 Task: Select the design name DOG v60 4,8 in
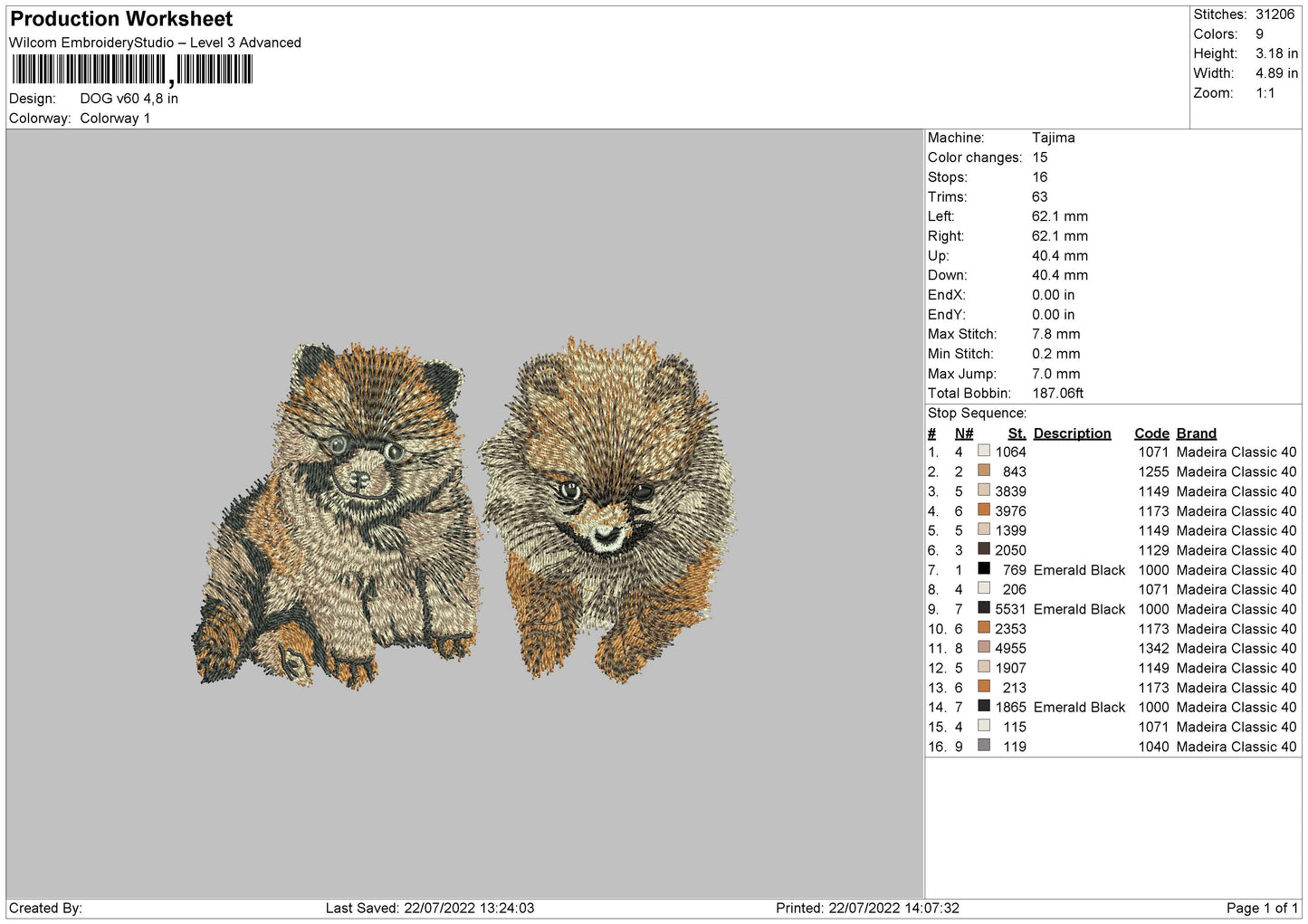129,99
